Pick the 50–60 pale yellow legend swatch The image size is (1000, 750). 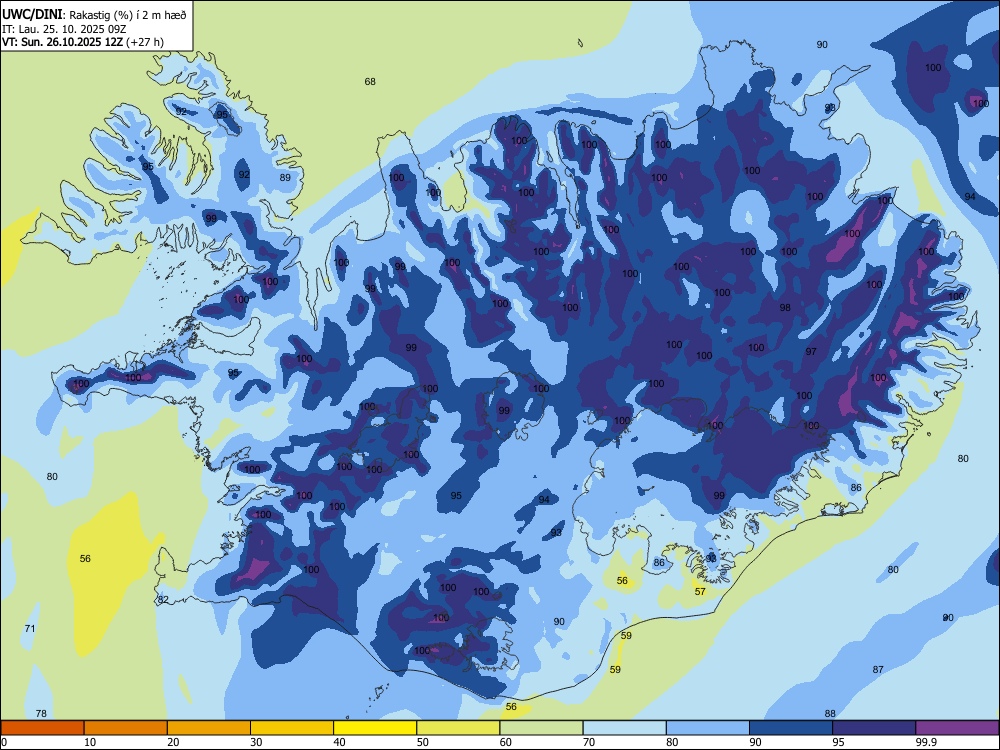click(458, 728)
